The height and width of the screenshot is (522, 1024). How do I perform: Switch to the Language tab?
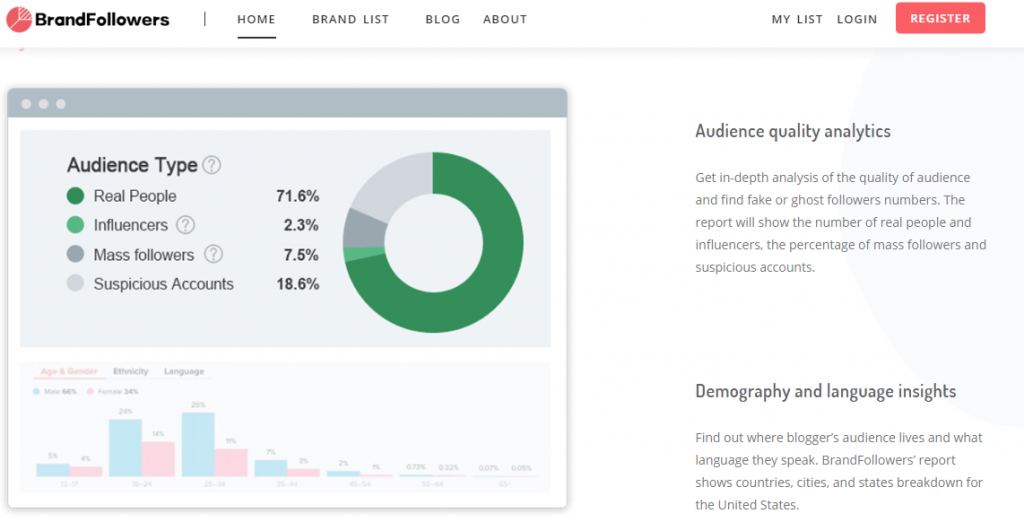tap(184, 371)
